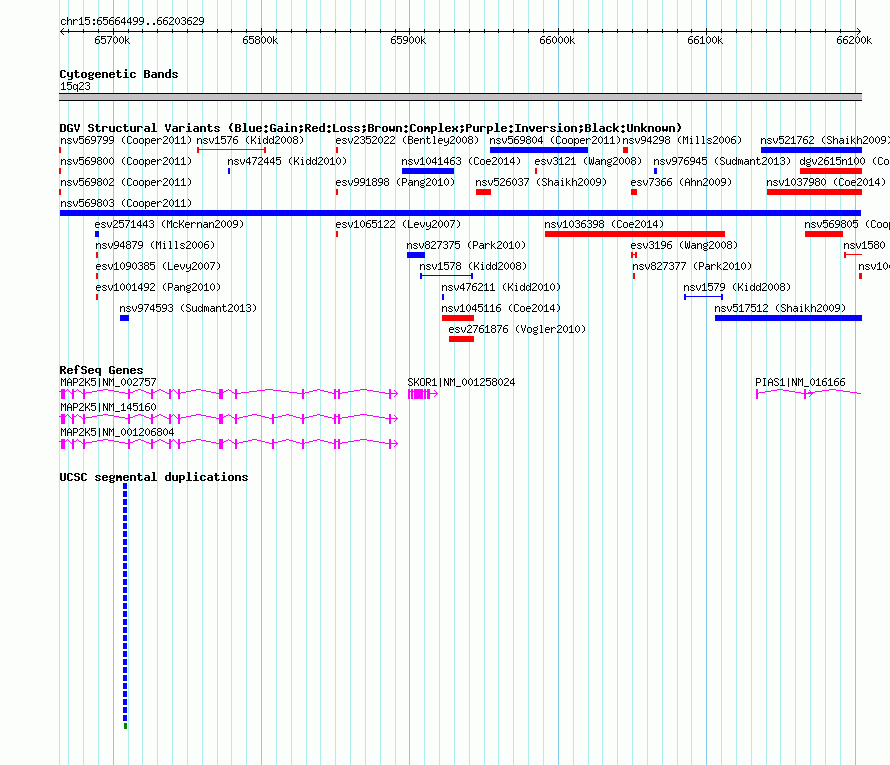Select the 15q23 cytogenetic band bar
The width and height of the screenshot is (890, 765).
pos(460,97)
